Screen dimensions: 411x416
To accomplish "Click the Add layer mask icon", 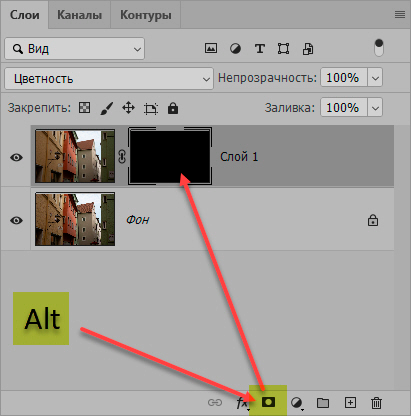I will pyautogui.click(x=268, y=402).
